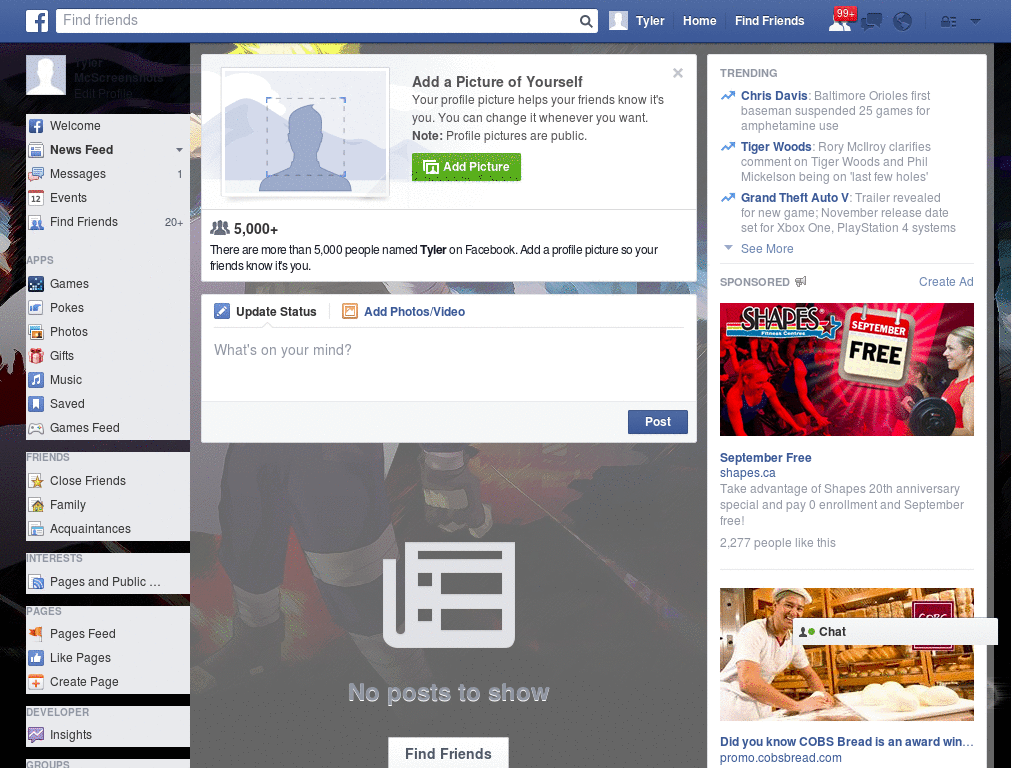Click the Close Friends star icon
The height and width of the screenshot is (768, 1024).
pyautogui.click(x=36, y=481)
